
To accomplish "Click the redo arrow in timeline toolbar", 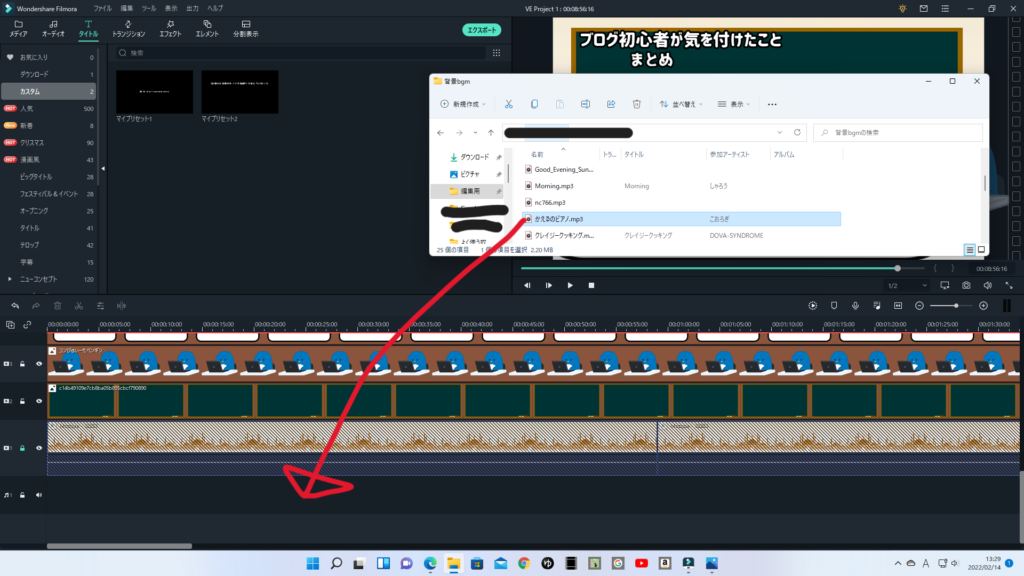I will (36, 306).
